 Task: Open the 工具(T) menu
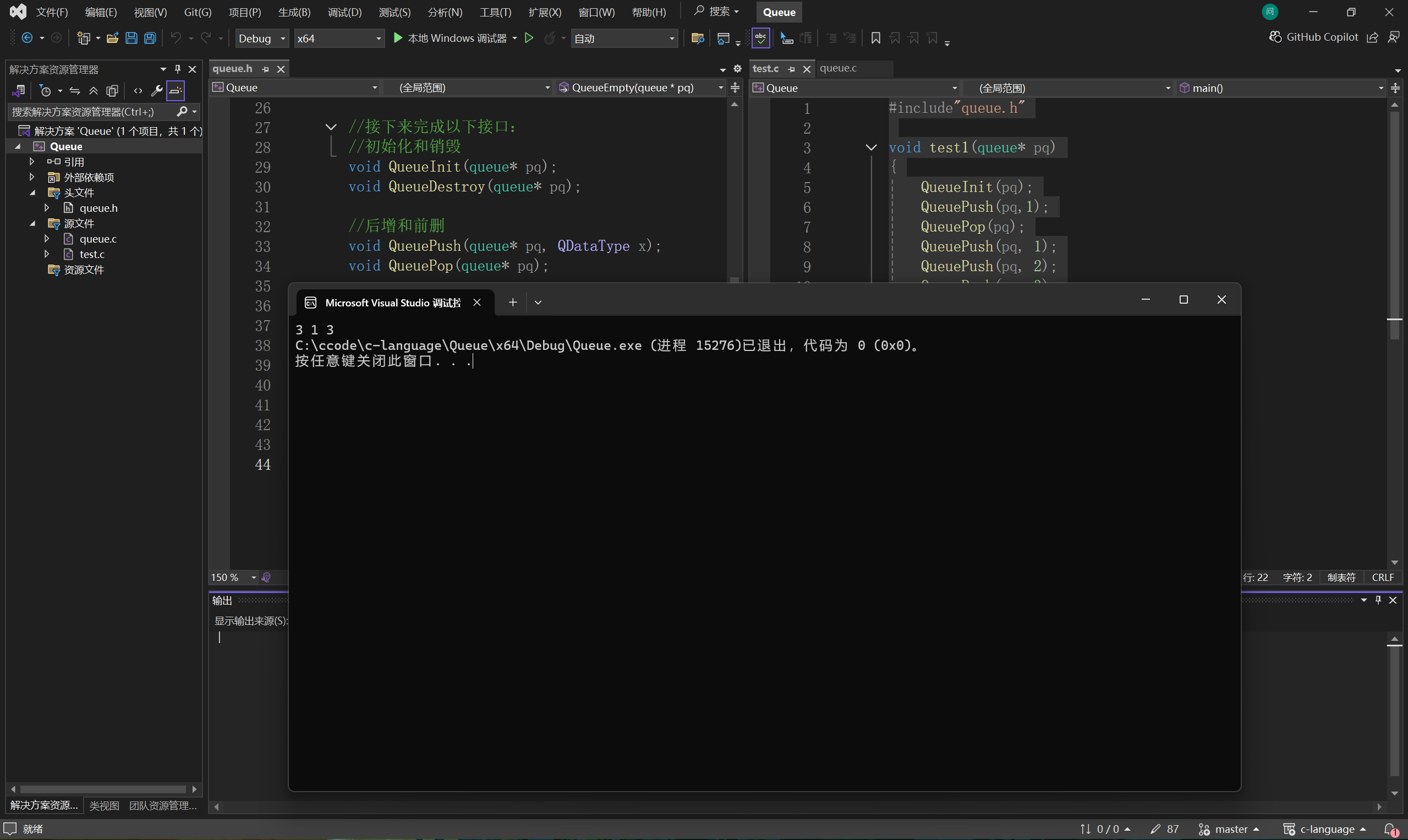point(495,12)
